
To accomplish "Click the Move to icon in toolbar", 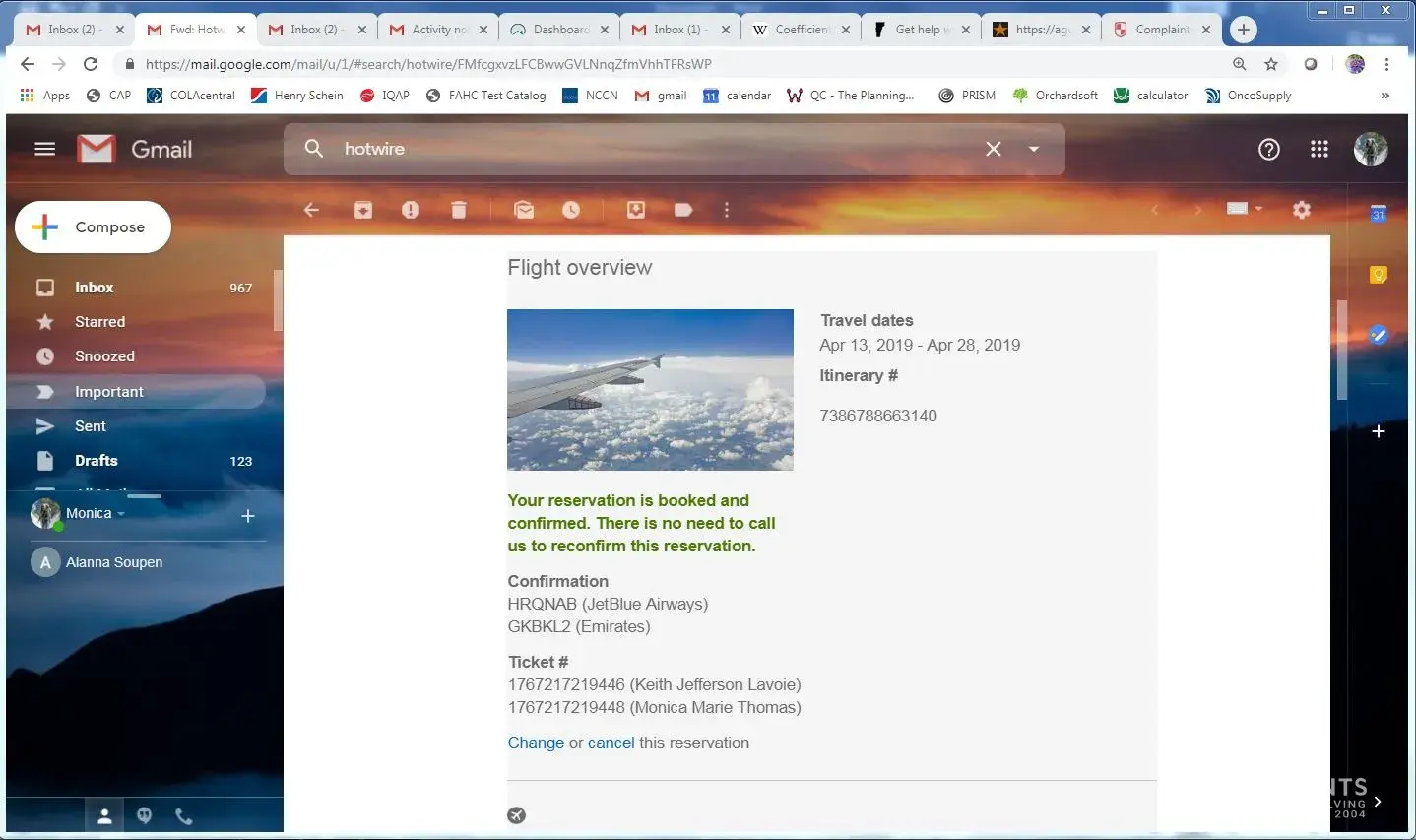I will coord(636,210).
